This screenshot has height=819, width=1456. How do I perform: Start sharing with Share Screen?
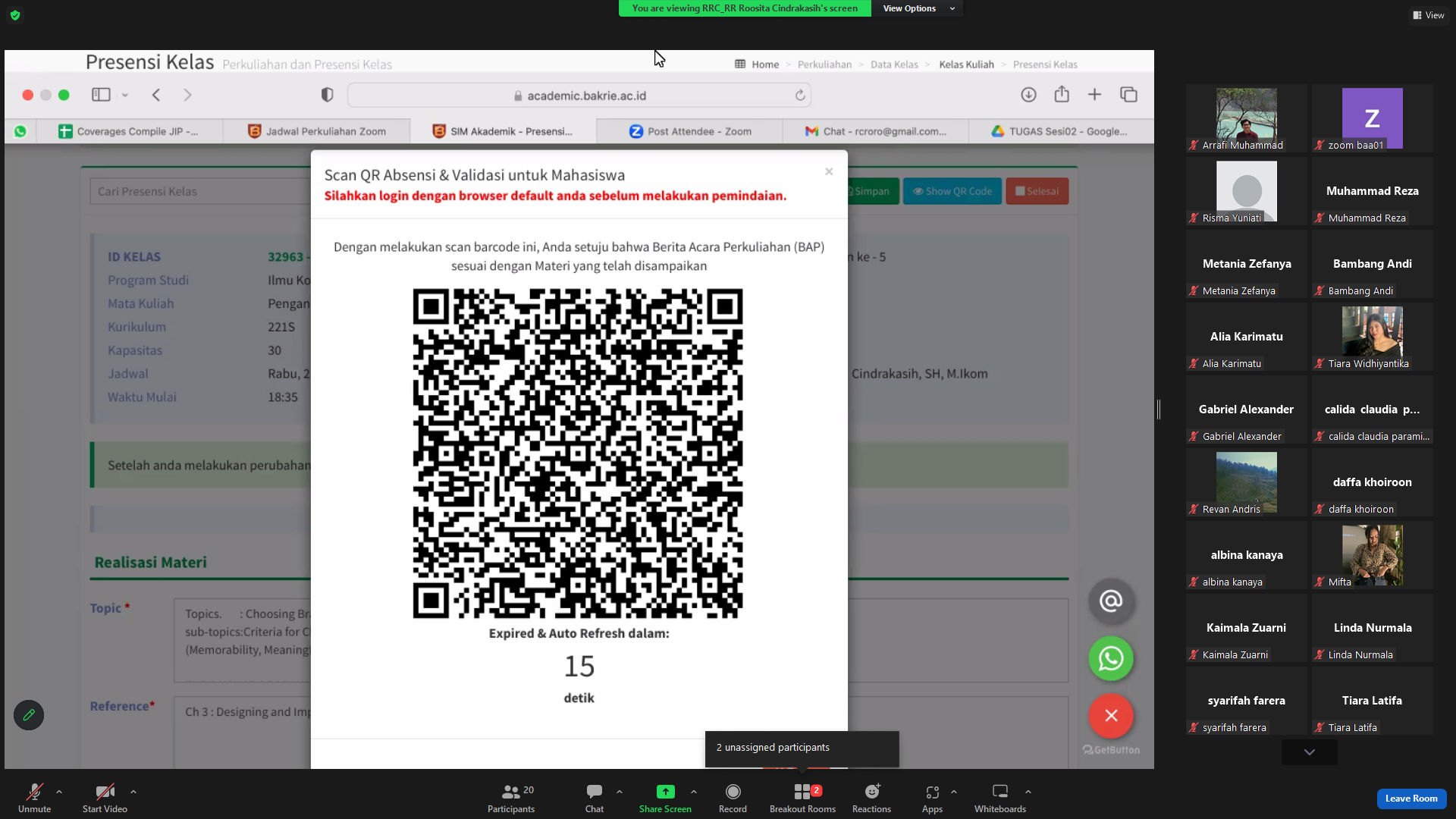point(665,799)
